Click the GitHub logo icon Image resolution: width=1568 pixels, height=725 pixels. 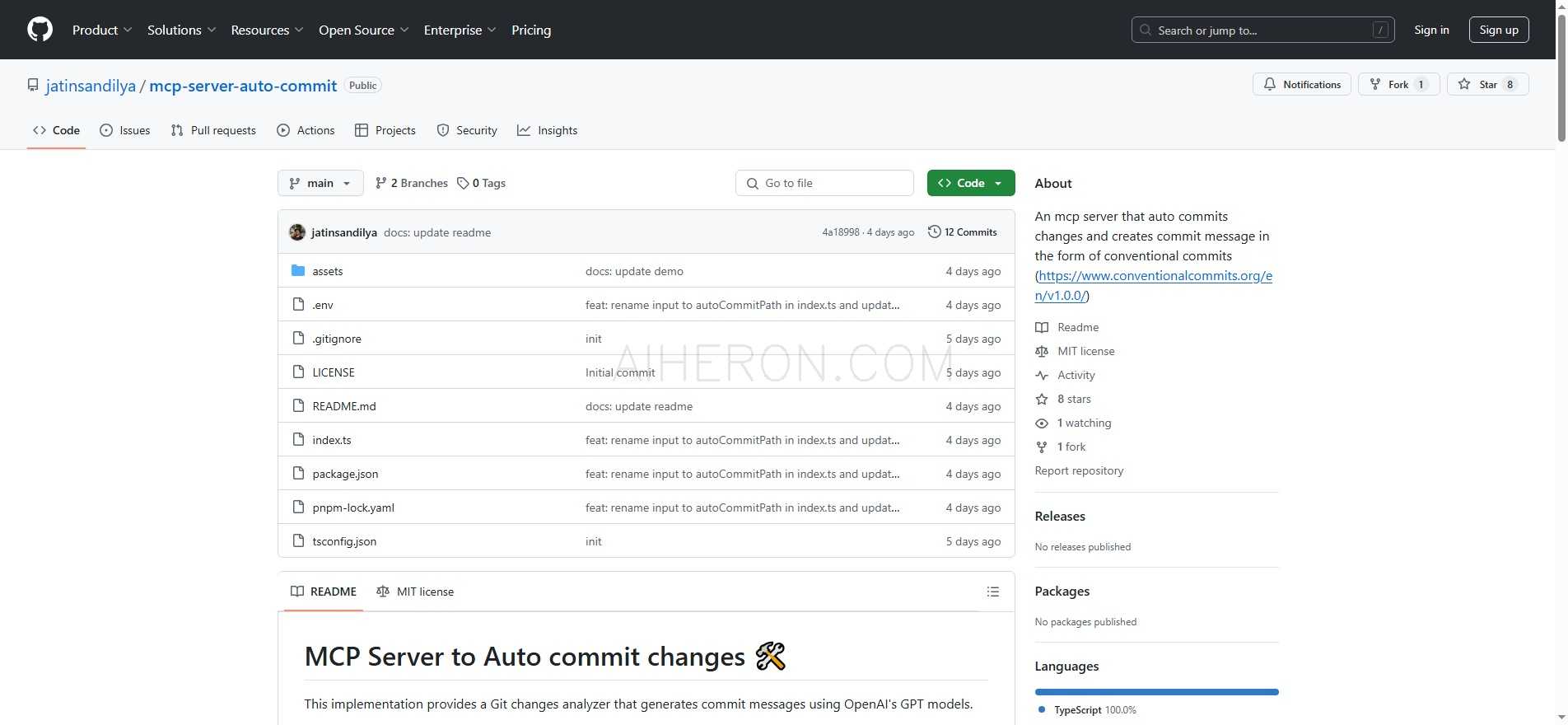click(x=40, y=30)
